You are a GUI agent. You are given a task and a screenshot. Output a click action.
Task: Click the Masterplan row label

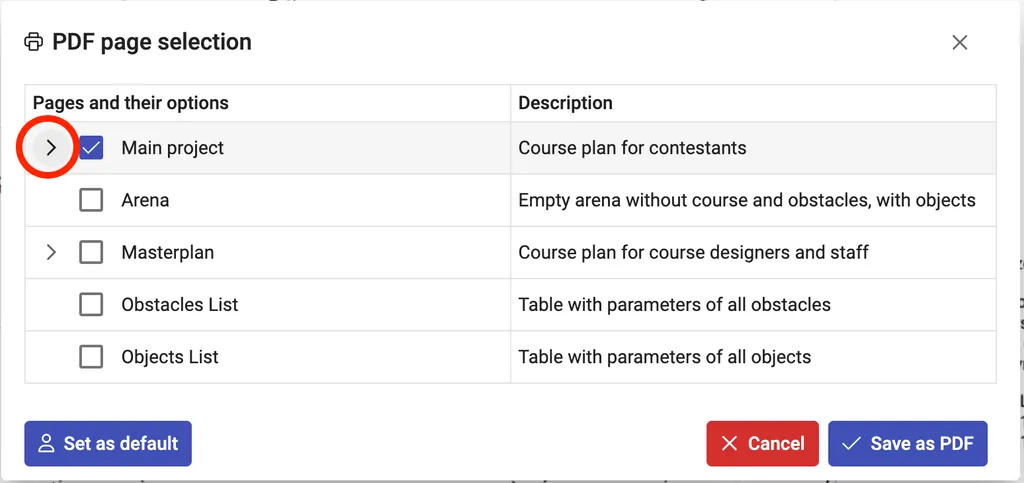pos(167,253)
